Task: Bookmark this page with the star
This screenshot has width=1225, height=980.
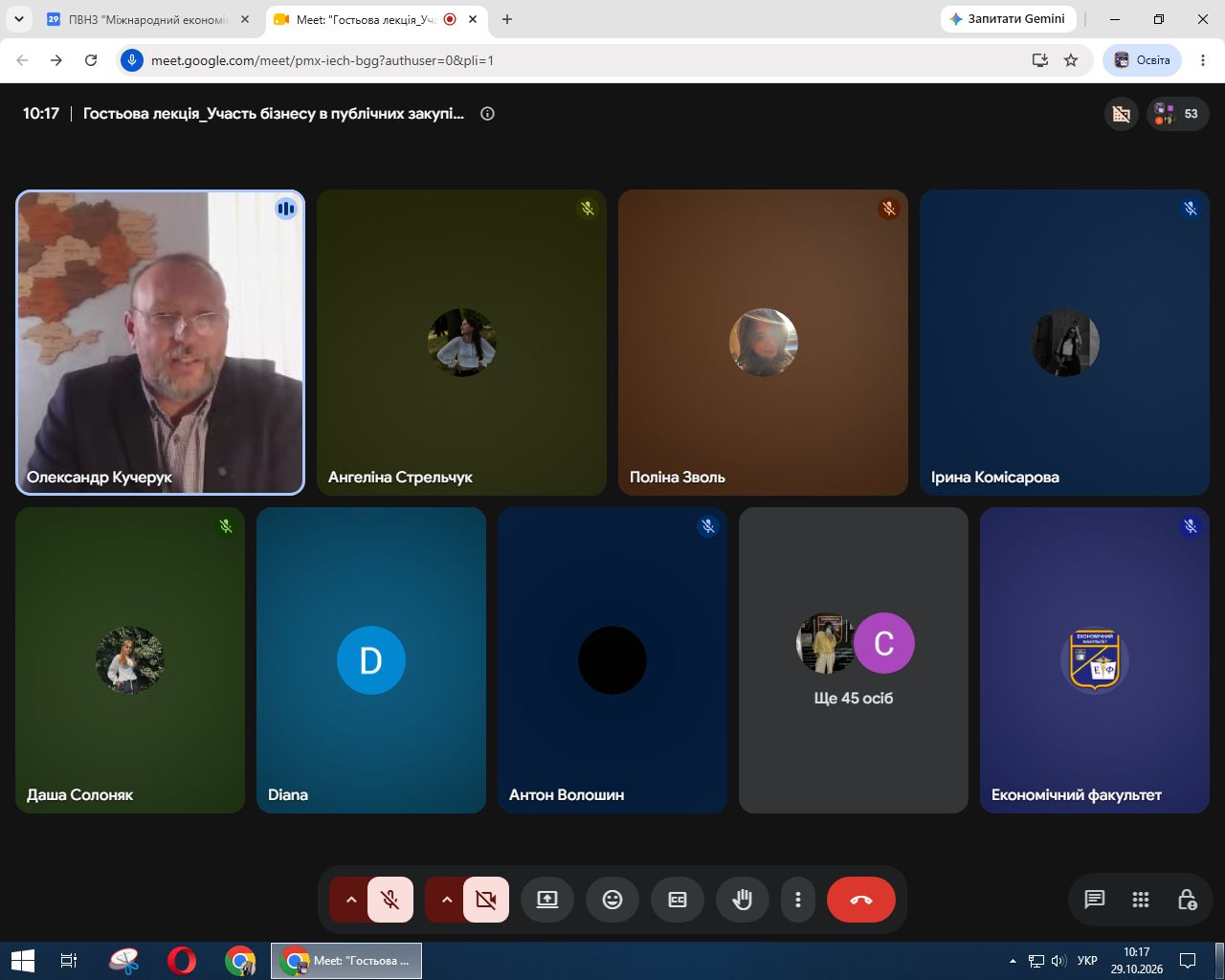Action: click(x=1071, y=60)
